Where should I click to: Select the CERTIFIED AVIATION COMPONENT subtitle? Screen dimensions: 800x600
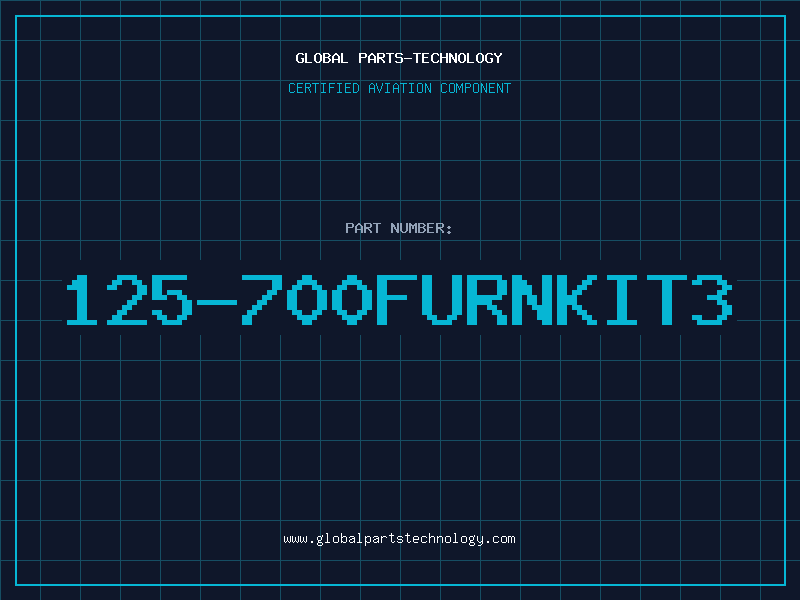click(x=399, y=88)
